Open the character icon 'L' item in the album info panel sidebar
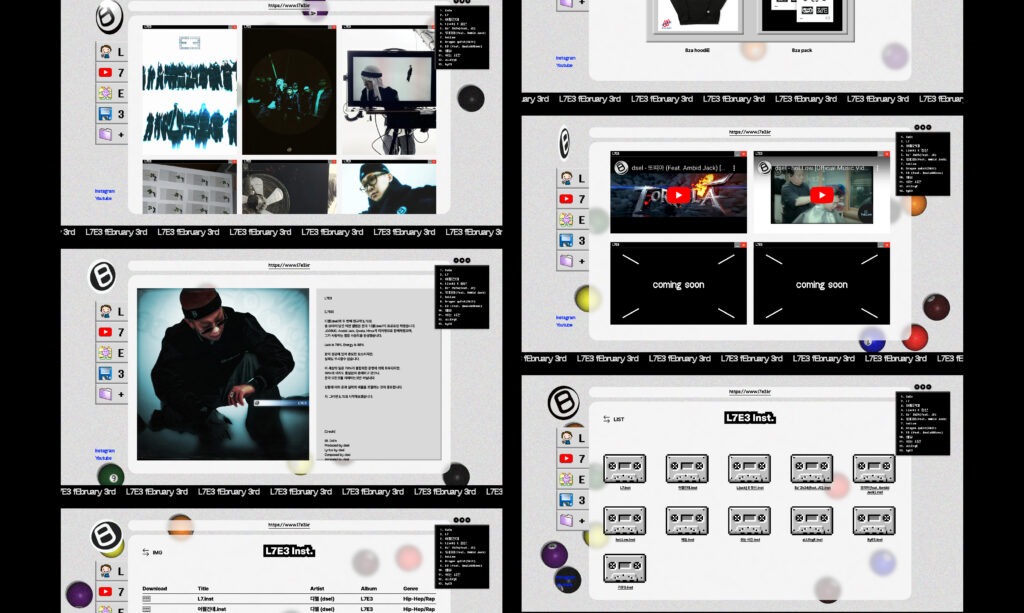 pyautogui.click(x=112, y=311)
